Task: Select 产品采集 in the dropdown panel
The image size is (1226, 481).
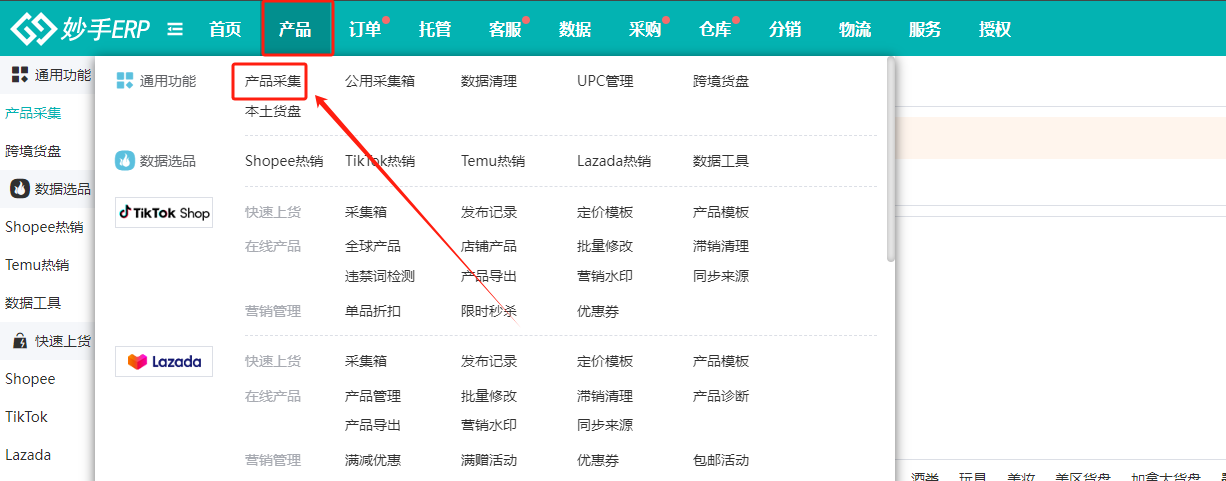Action: click(x=273, y=81)
